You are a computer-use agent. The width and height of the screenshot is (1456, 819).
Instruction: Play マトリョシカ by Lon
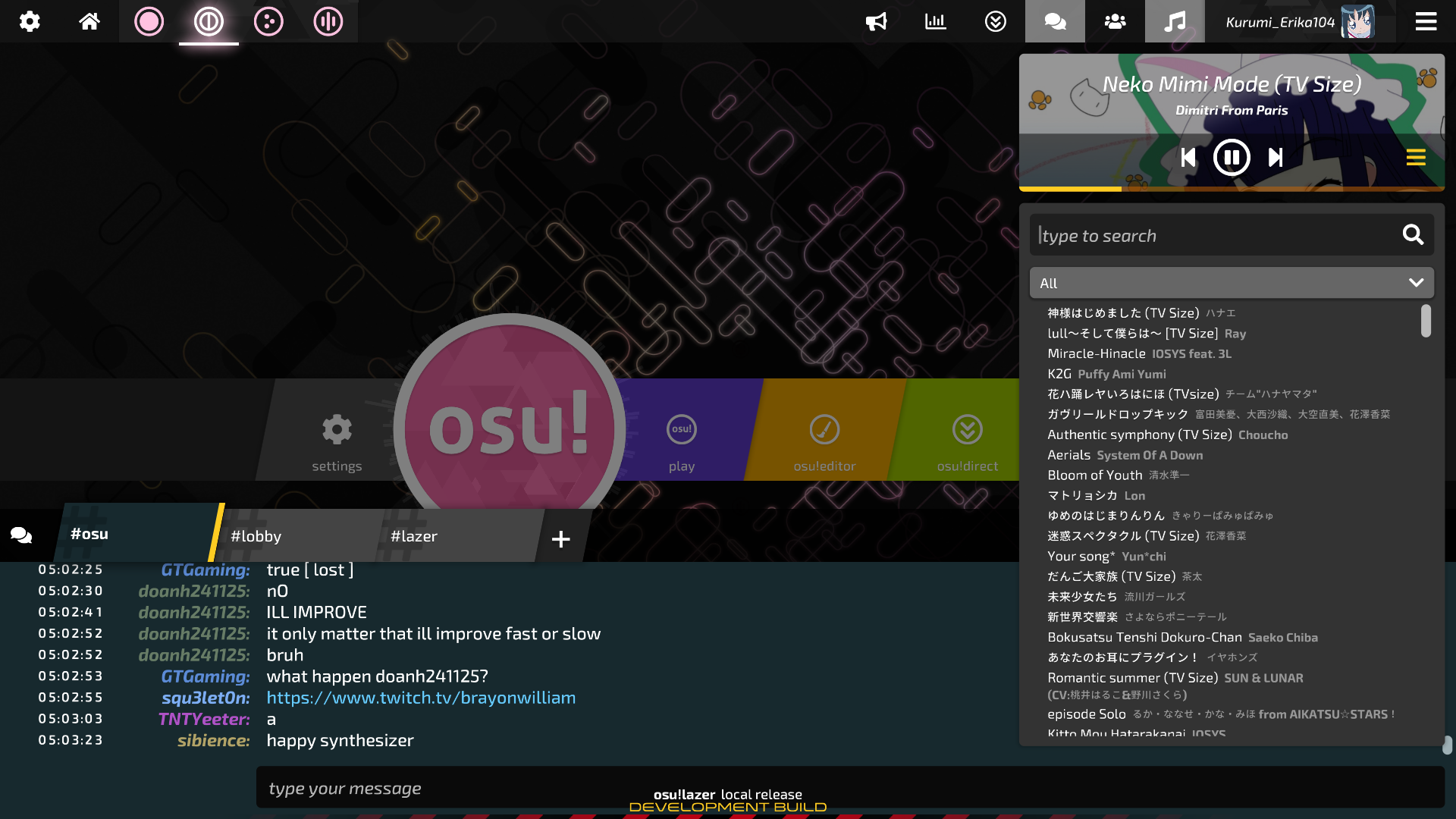(x=1096, y=495)
